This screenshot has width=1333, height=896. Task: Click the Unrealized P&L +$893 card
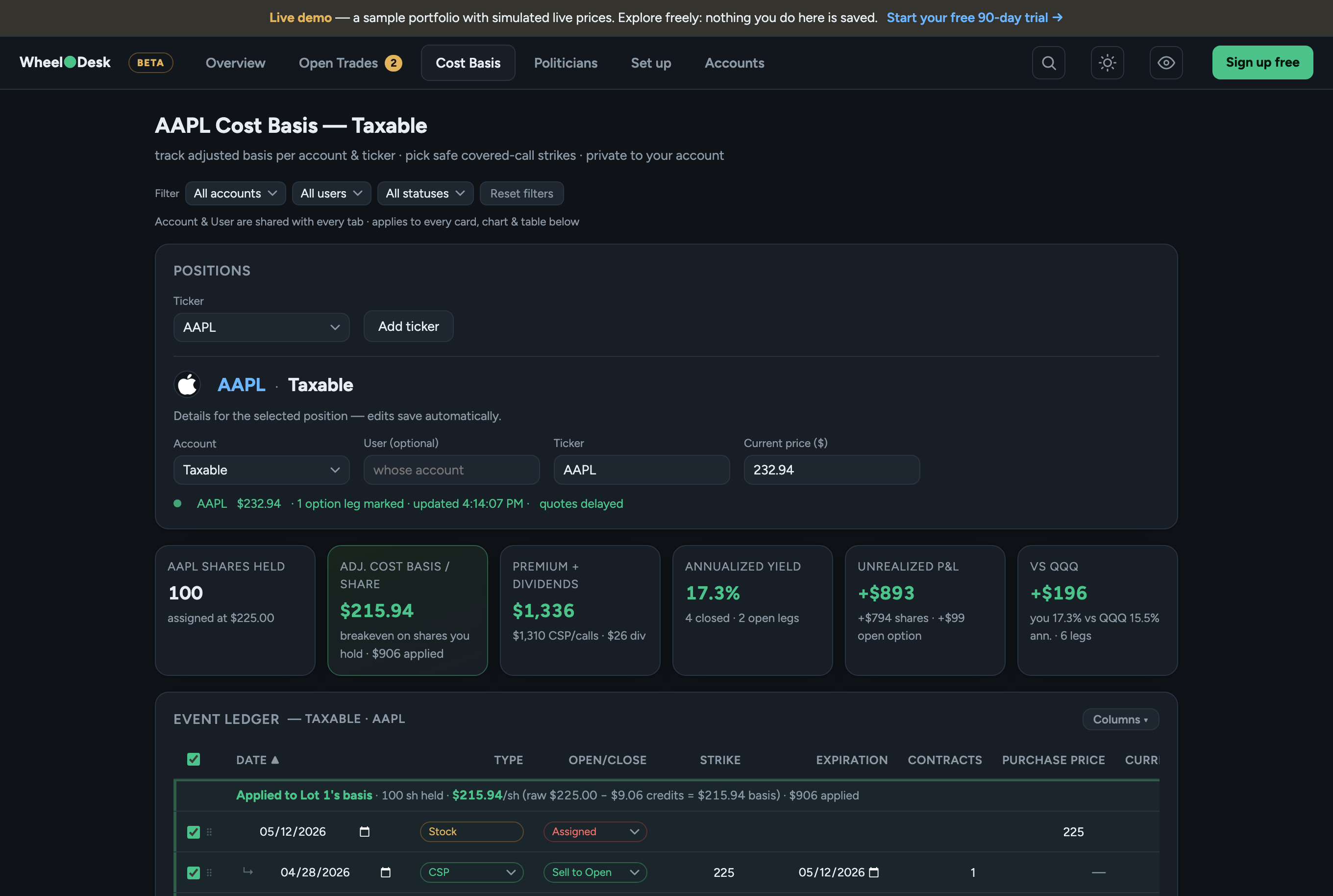925,610
